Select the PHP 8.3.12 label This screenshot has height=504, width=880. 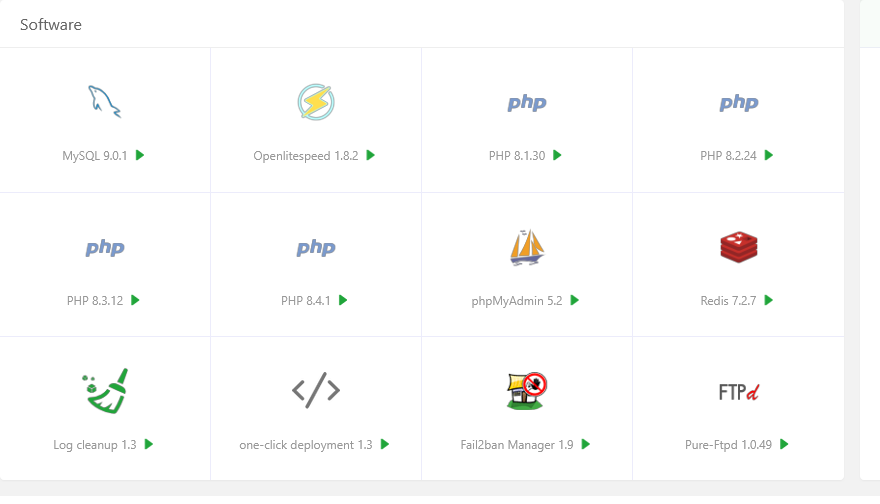click(95, 300)
